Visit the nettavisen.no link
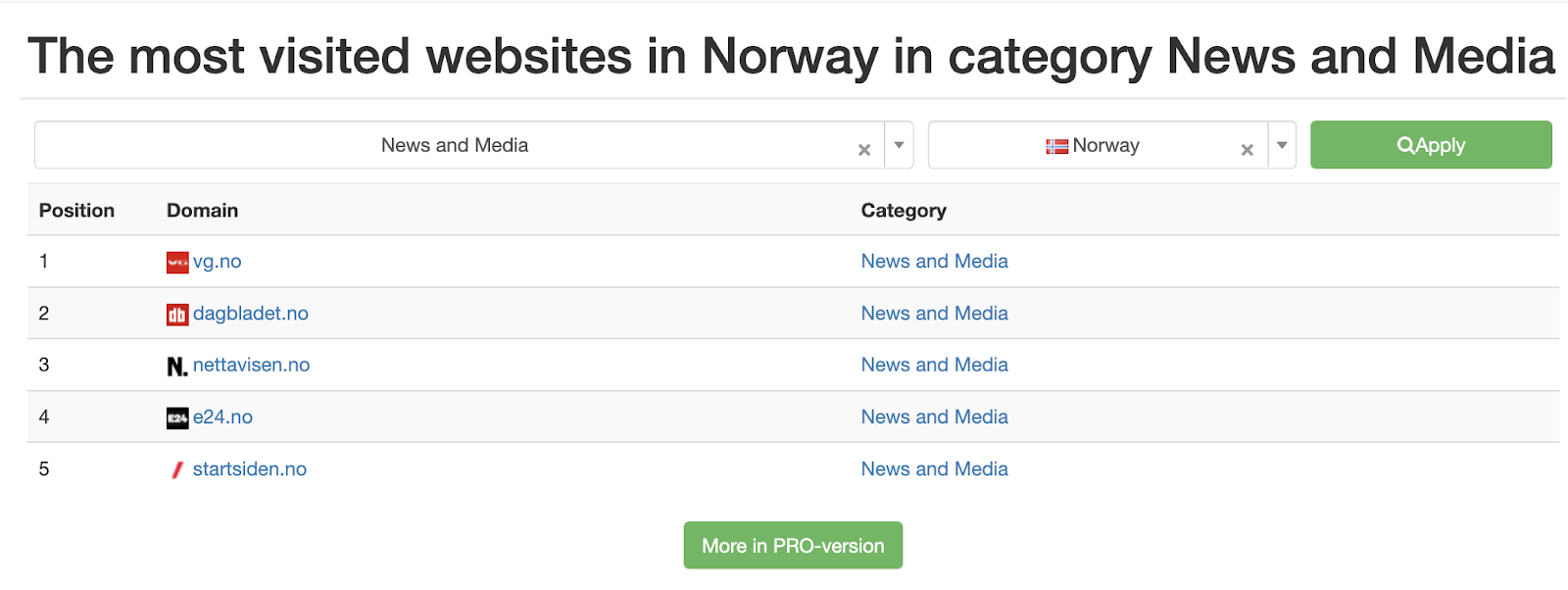Viewport: 1568px width, 590px height. [x=252, y=365]
